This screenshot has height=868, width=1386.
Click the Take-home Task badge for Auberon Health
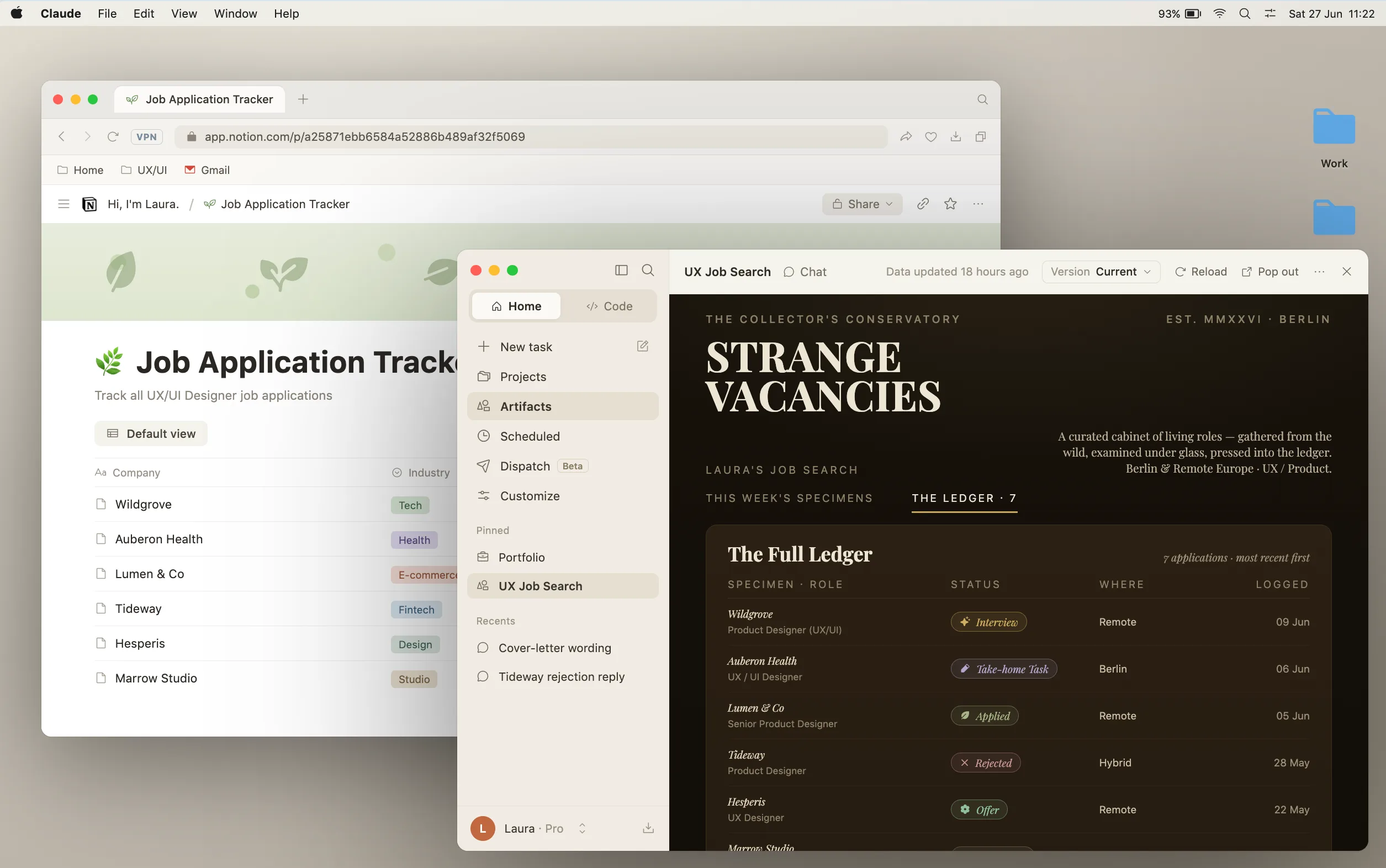pyautogui.click(x=1004, y=669)
